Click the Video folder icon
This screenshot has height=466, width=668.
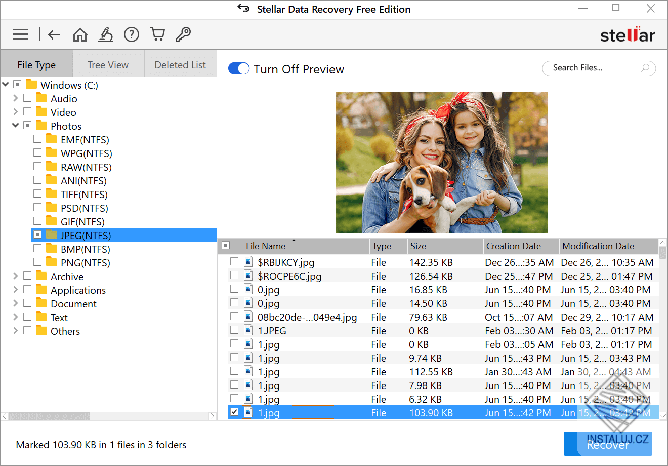click(x=41, y=112)
